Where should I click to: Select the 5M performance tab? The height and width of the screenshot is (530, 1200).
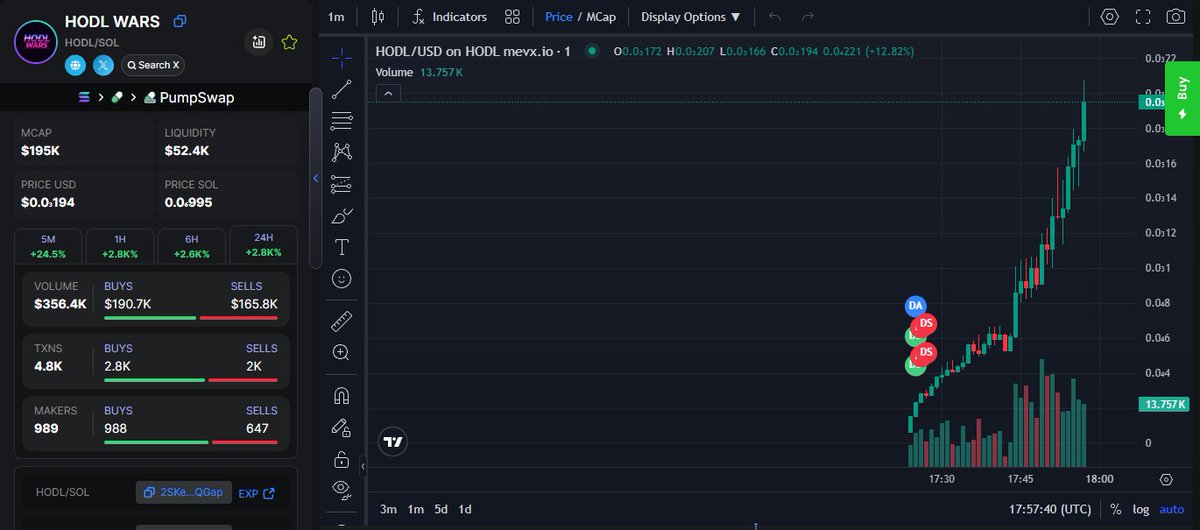pos(48,246)
